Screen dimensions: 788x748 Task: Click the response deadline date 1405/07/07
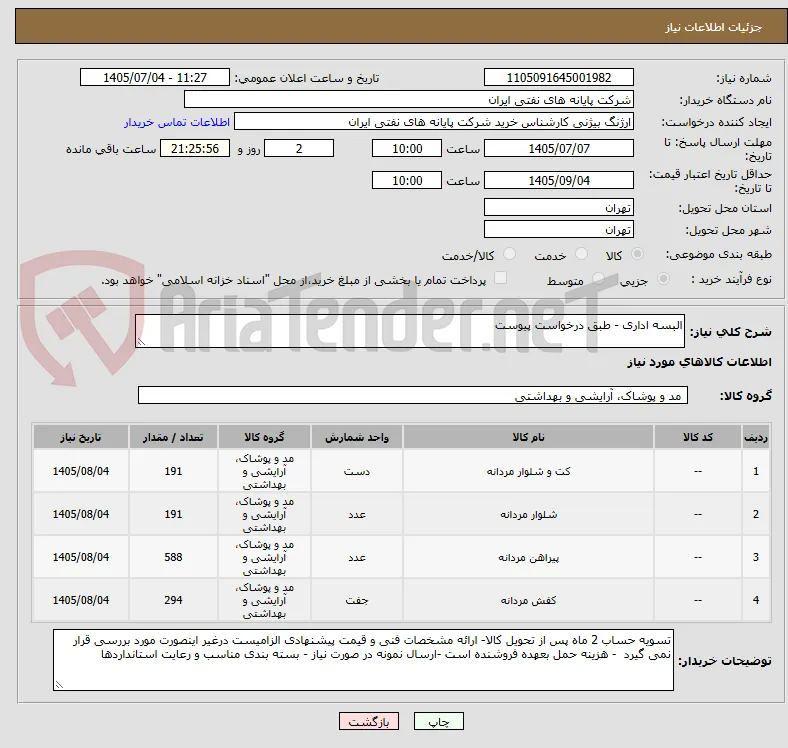coord(558,149)
